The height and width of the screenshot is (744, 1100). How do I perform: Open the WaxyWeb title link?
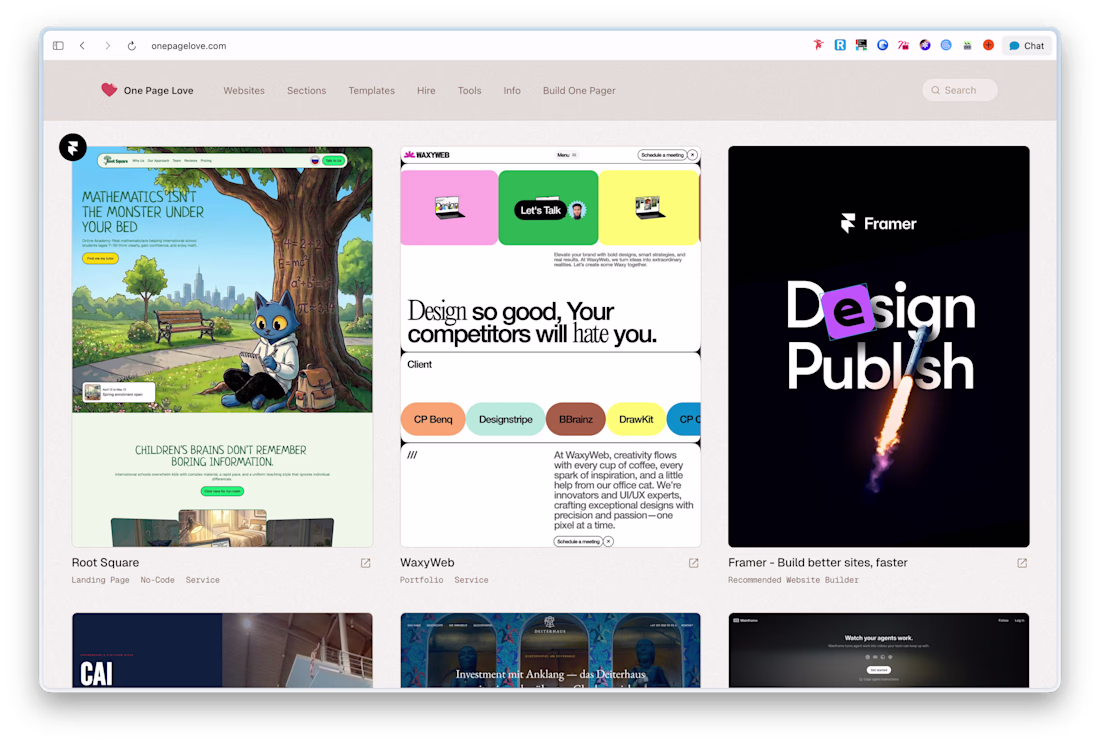427,562
